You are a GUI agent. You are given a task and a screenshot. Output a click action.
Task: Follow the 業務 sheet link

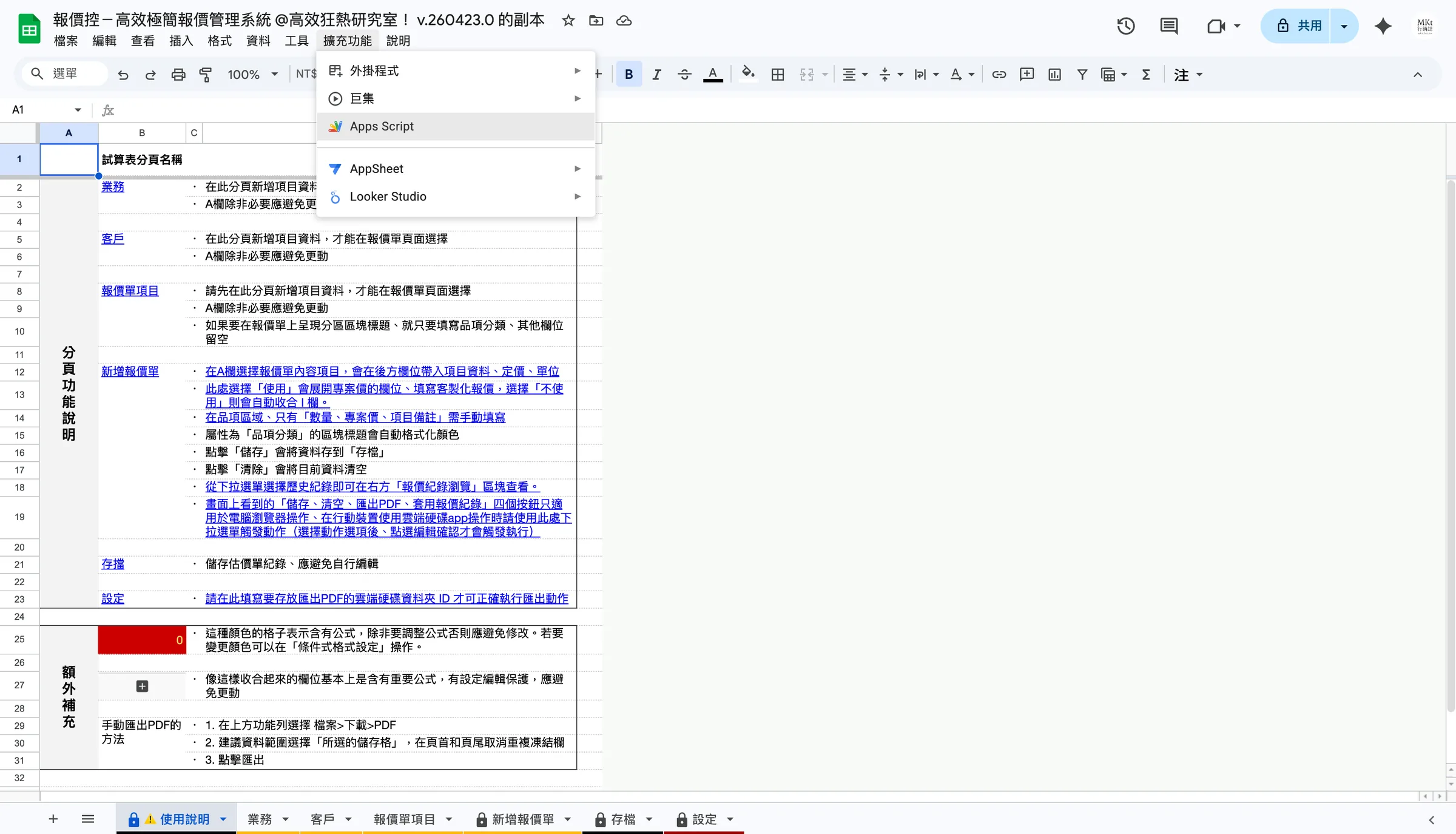pos(112,187)
